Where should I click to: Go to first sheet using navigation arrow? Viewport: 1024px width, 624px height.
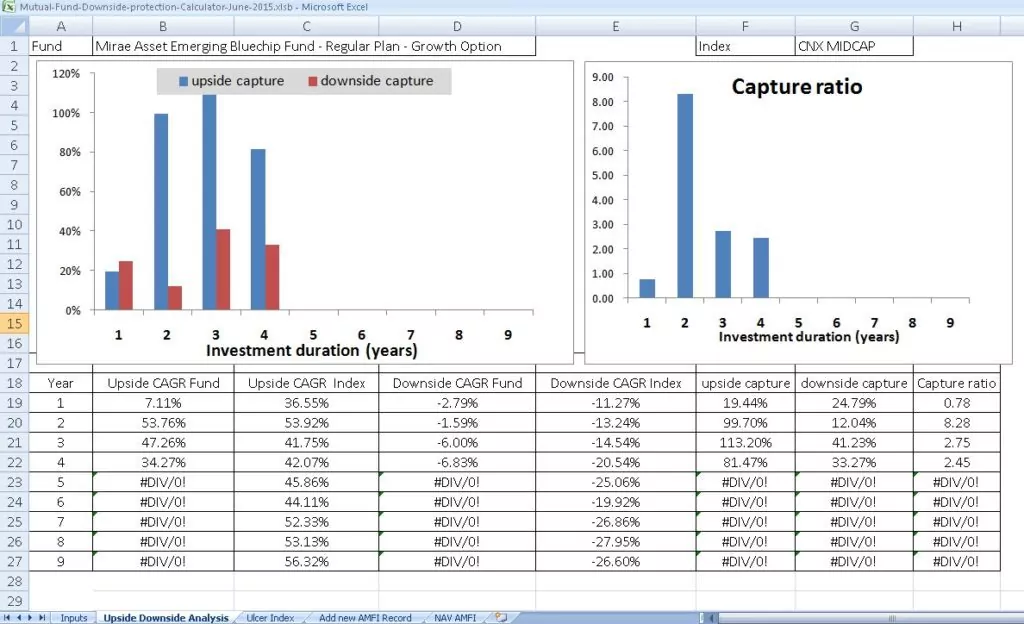point(7,617)
